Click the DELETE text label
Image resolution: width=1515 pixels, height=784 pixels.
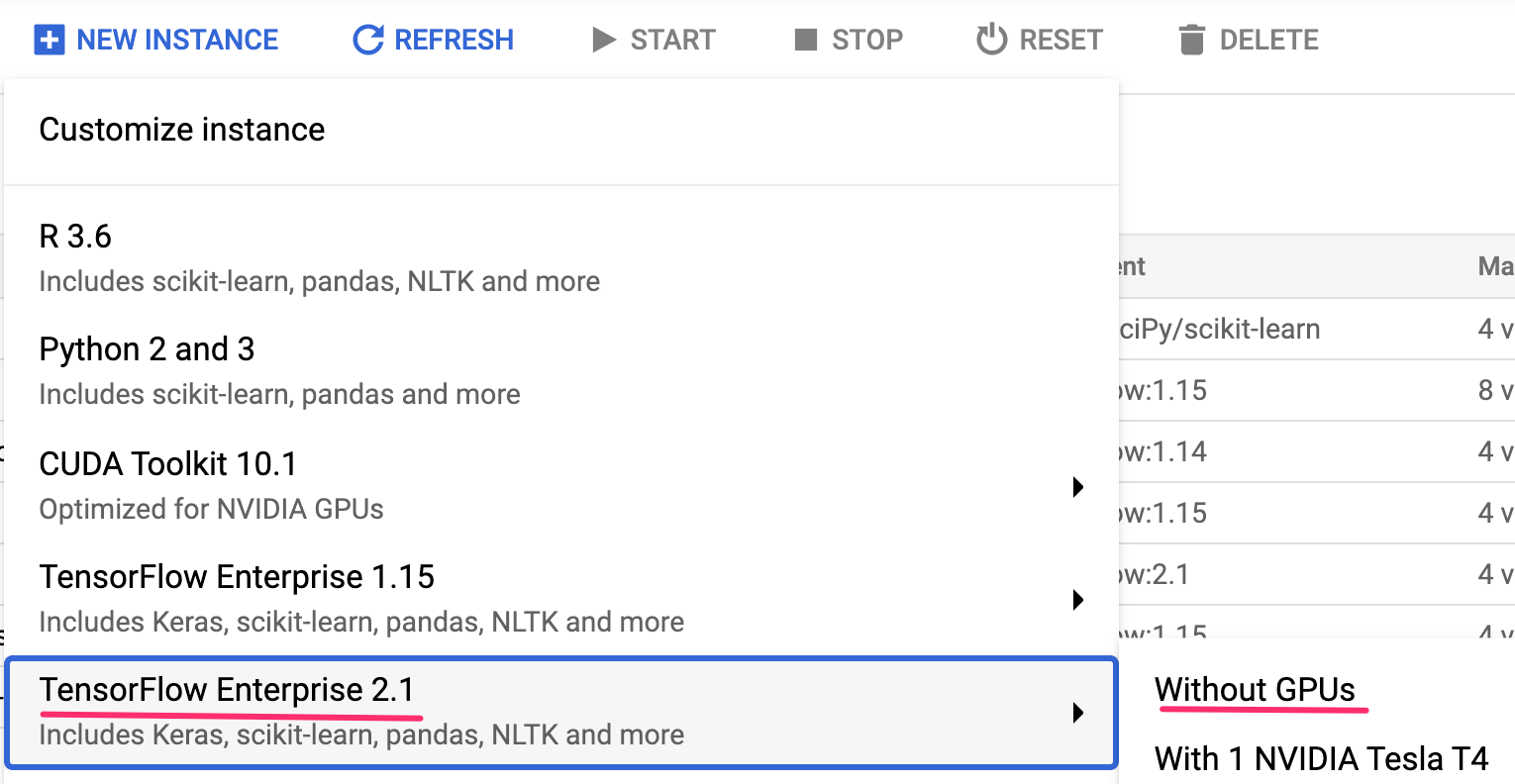tap(1269, 39)
